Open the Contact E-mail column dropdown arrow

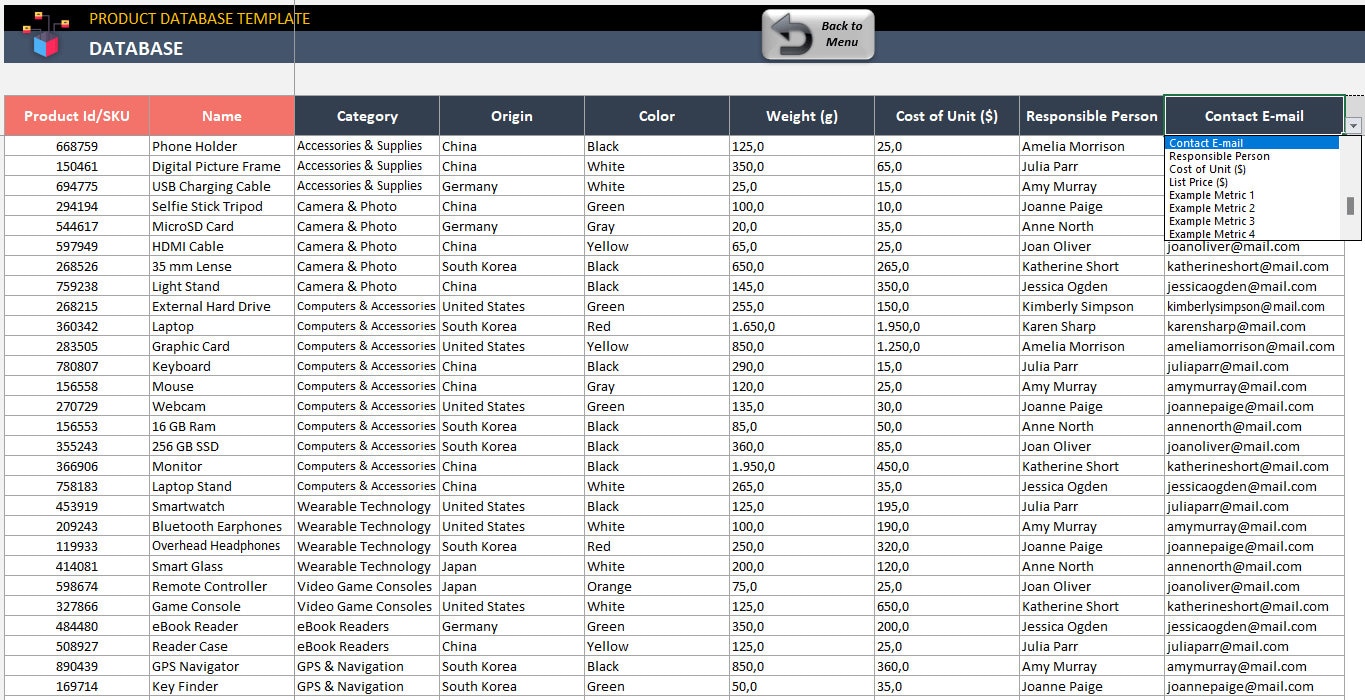point(1355,125)
